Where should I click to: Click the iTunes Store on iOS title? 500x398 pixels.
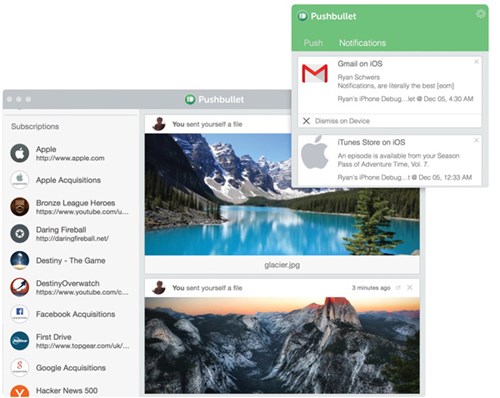tap(371, 142)
